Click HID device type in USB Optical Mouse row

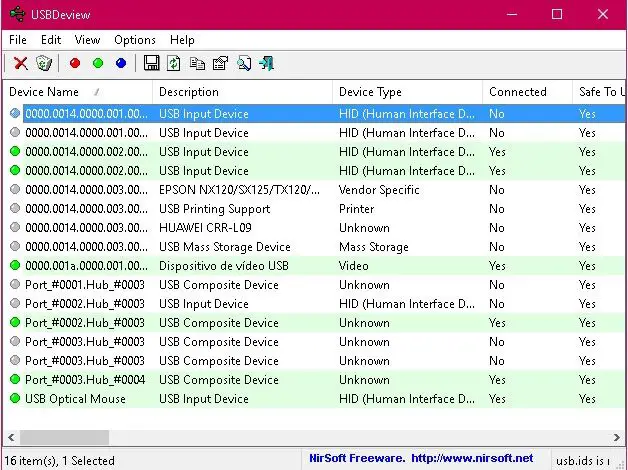[407, 399]
